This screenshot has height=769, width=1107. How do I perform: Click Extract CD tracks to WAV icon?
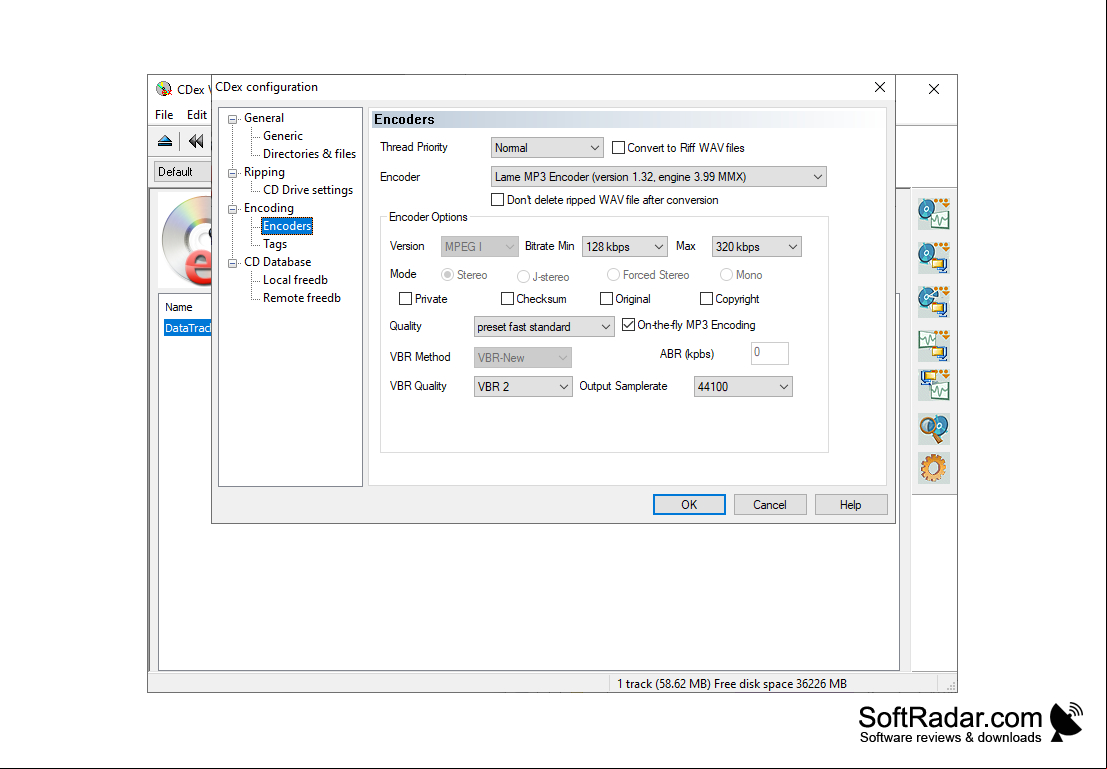click(x=933, y=213)
